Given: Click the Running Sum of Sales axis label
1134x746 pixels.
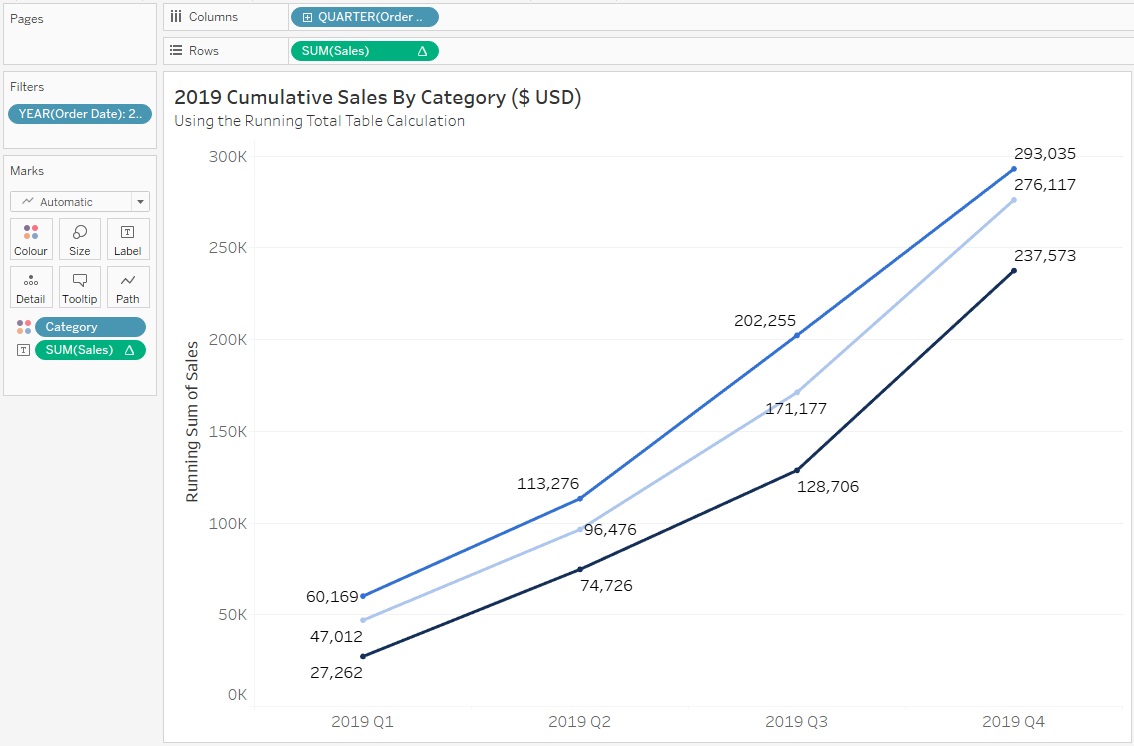Looking at the screenshot, I should pos(192,421).
